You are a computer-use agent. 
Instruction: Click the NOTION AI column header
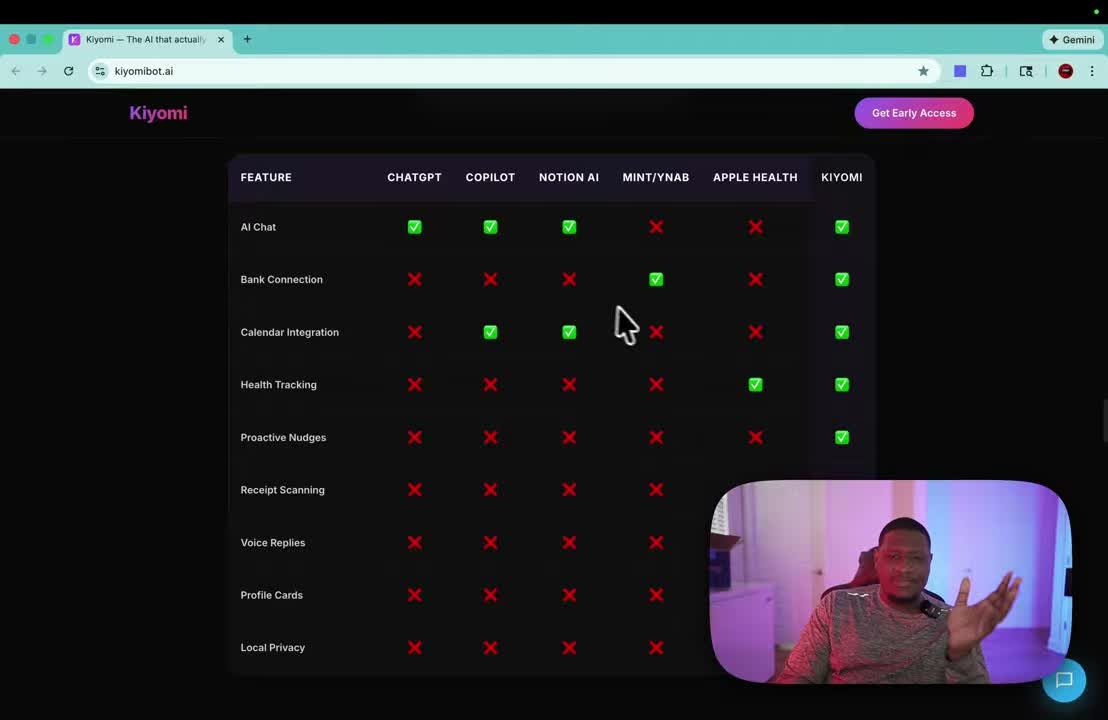coord(569,177)
